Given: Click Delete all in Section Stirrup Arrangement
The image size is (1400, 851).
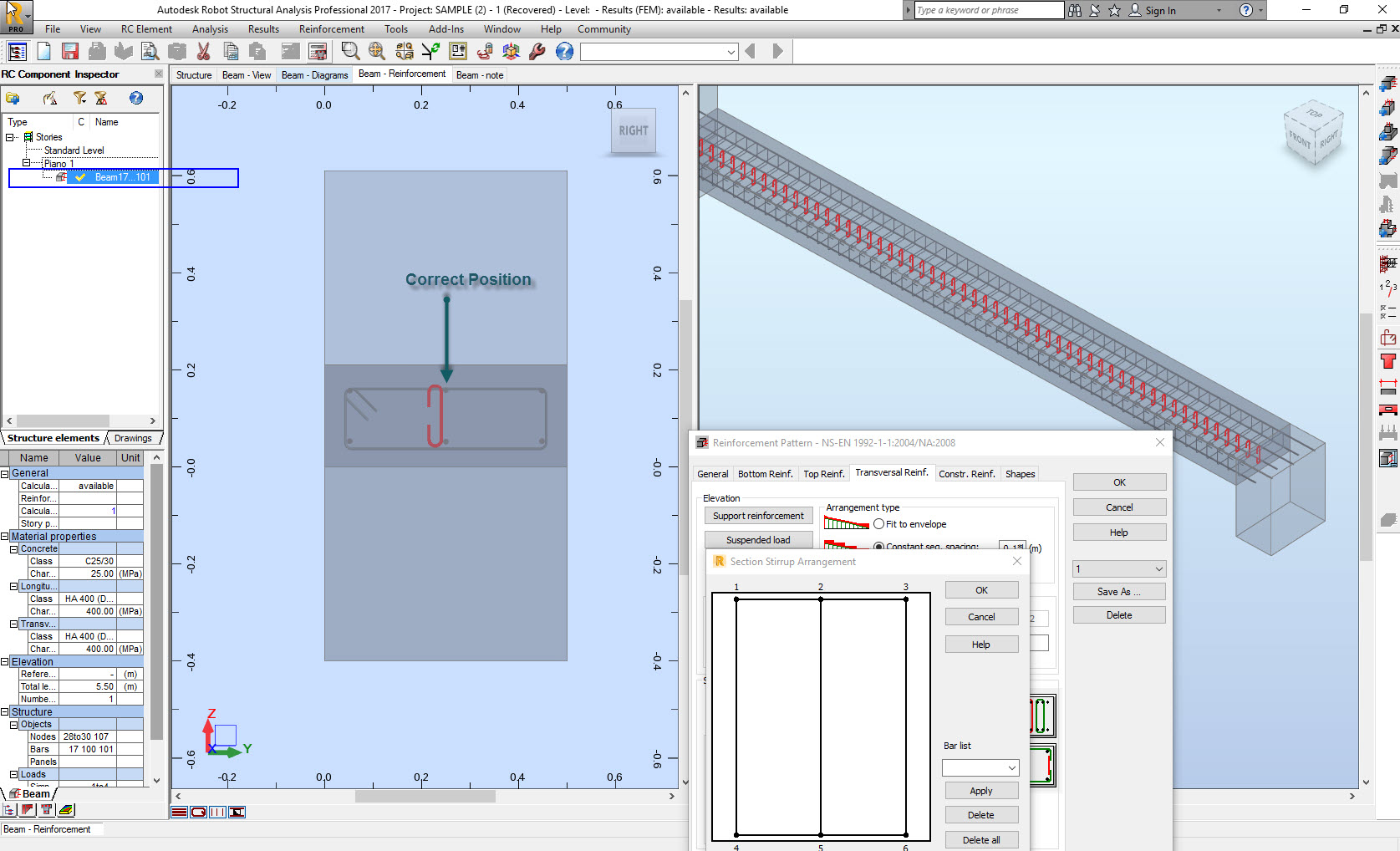Looking at the screenshot, I should click(981, 840).
